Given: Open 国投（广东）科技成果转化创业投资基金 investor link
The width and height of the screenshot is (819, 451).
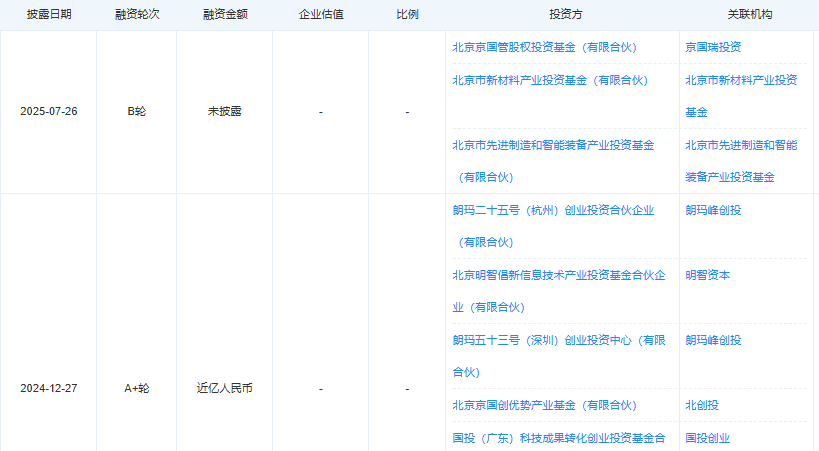Looking at the screenshot, I should tap(559, 438).
